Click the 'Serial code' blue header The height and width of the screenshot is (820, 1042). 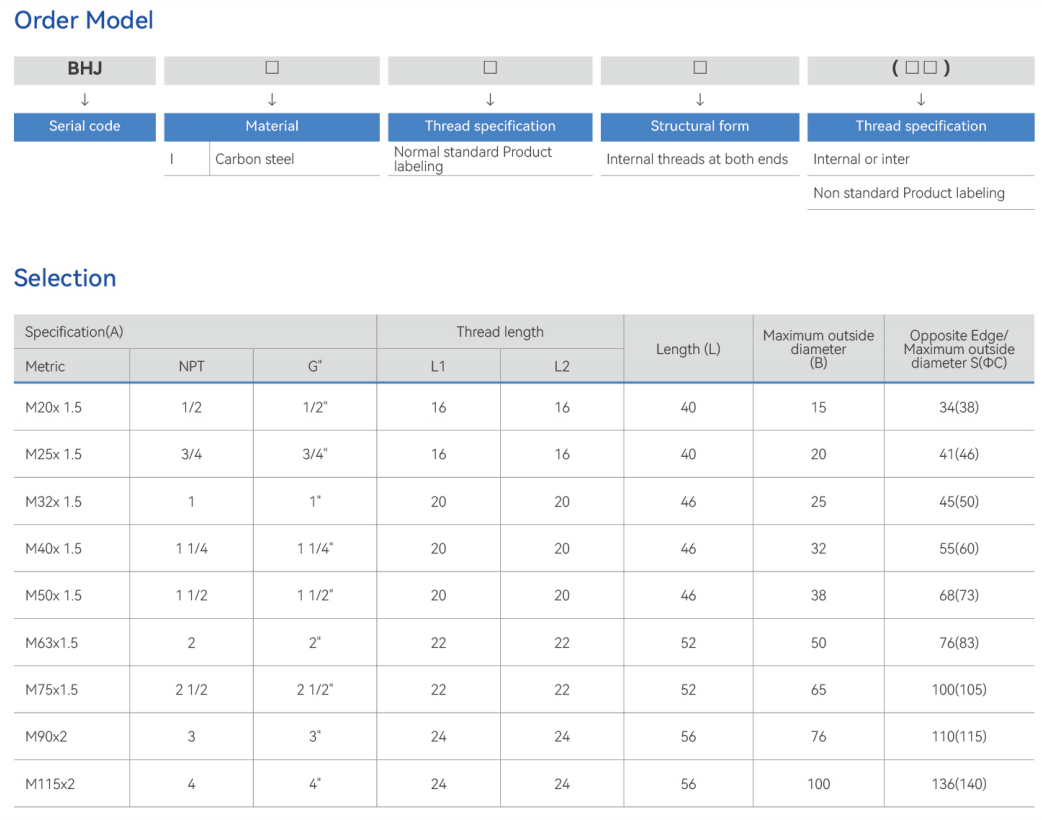point(84,126)
